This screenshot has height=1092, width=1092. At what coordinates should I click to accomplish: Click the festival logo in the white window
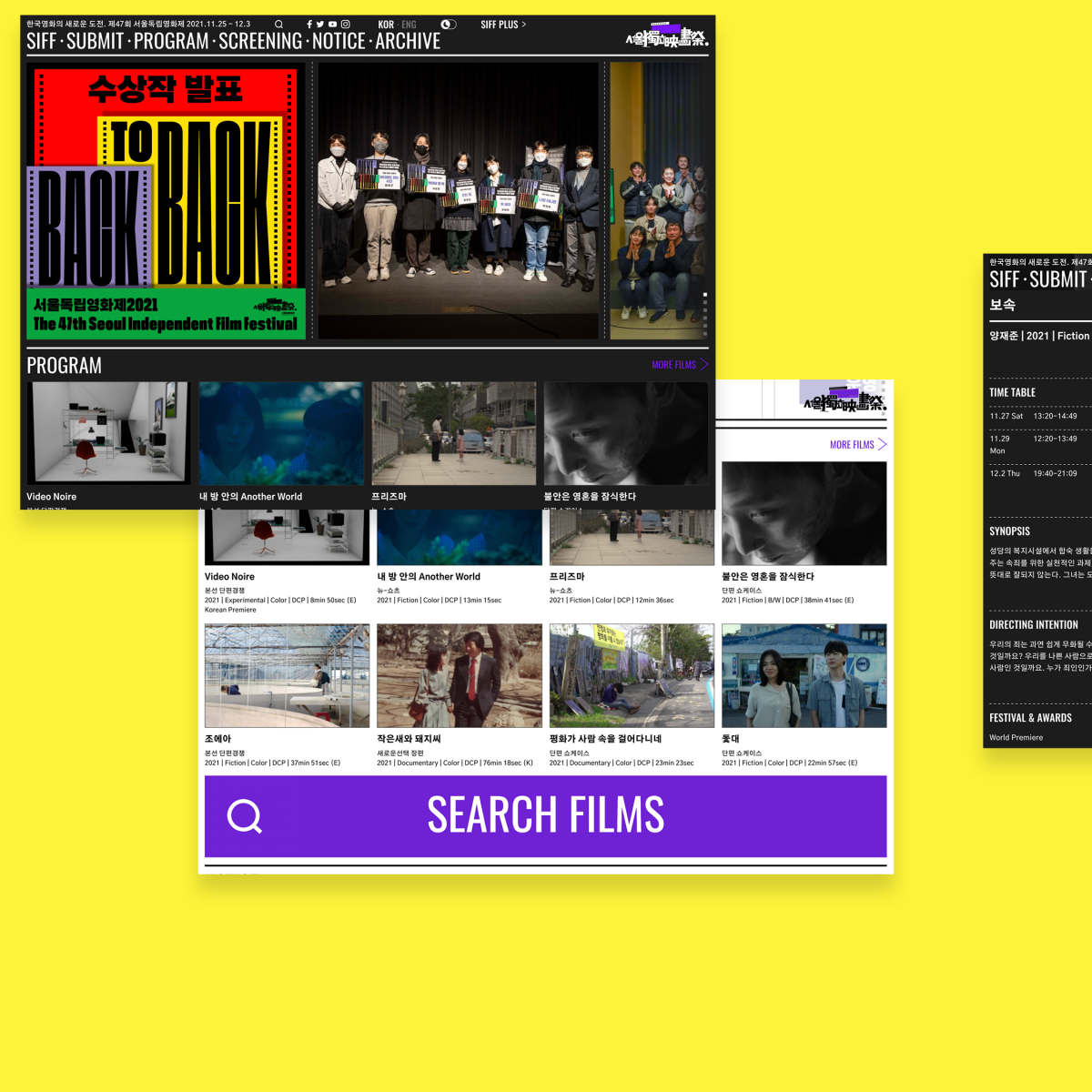tap(844, 399)
